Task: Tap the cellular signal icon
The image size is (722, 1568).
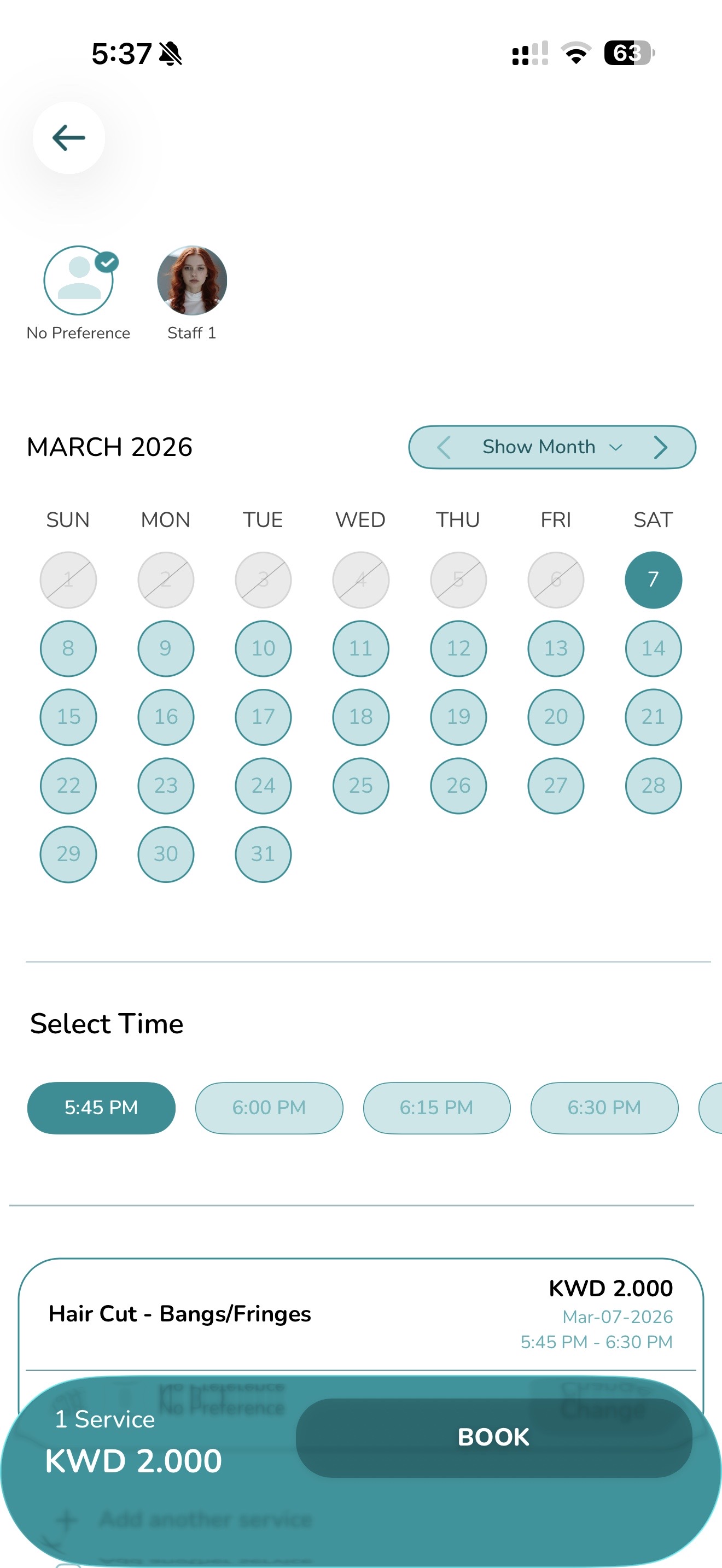Action: point(529,53)
